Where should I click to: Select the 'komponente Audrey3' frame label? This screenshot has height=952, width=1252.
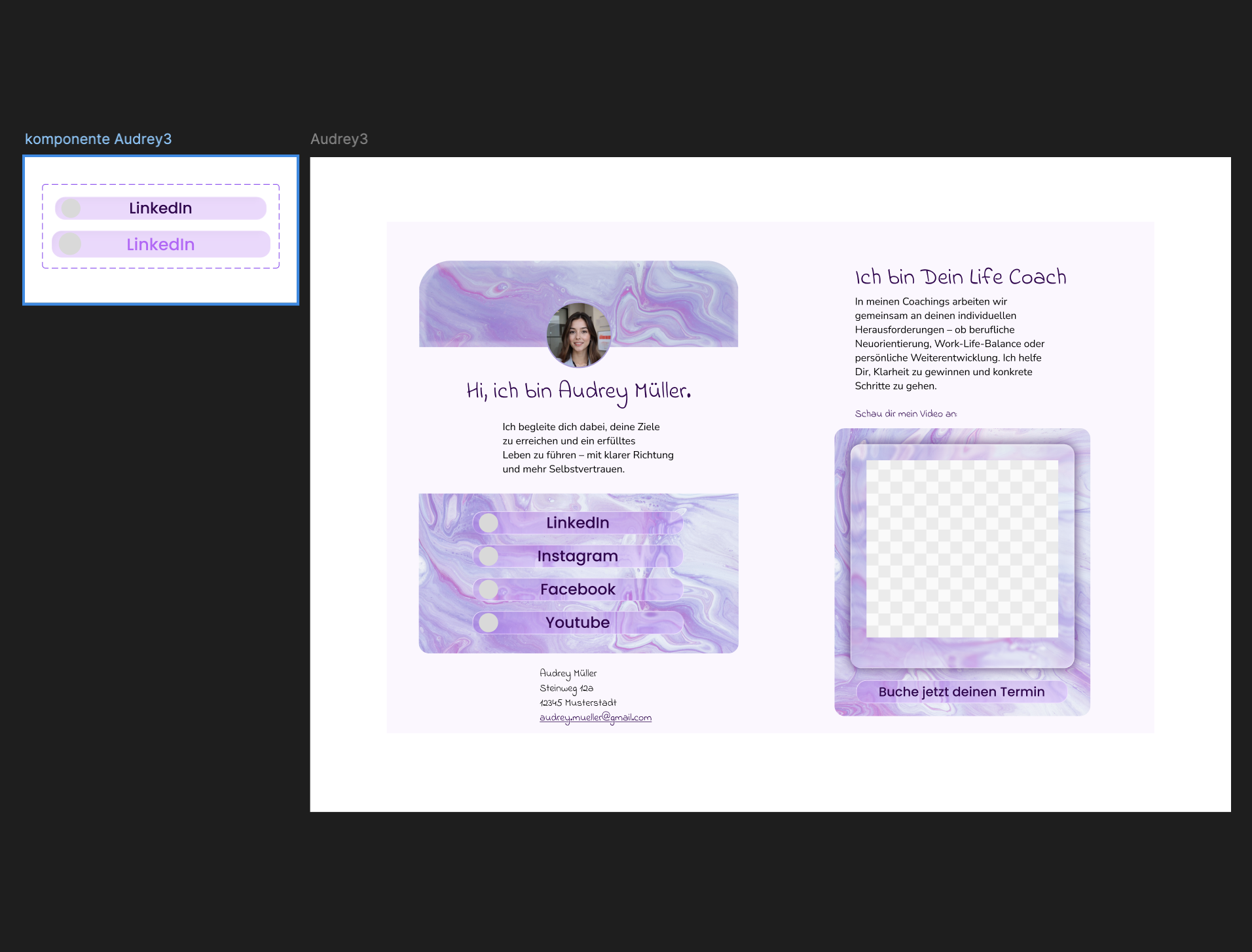[98, 139]
